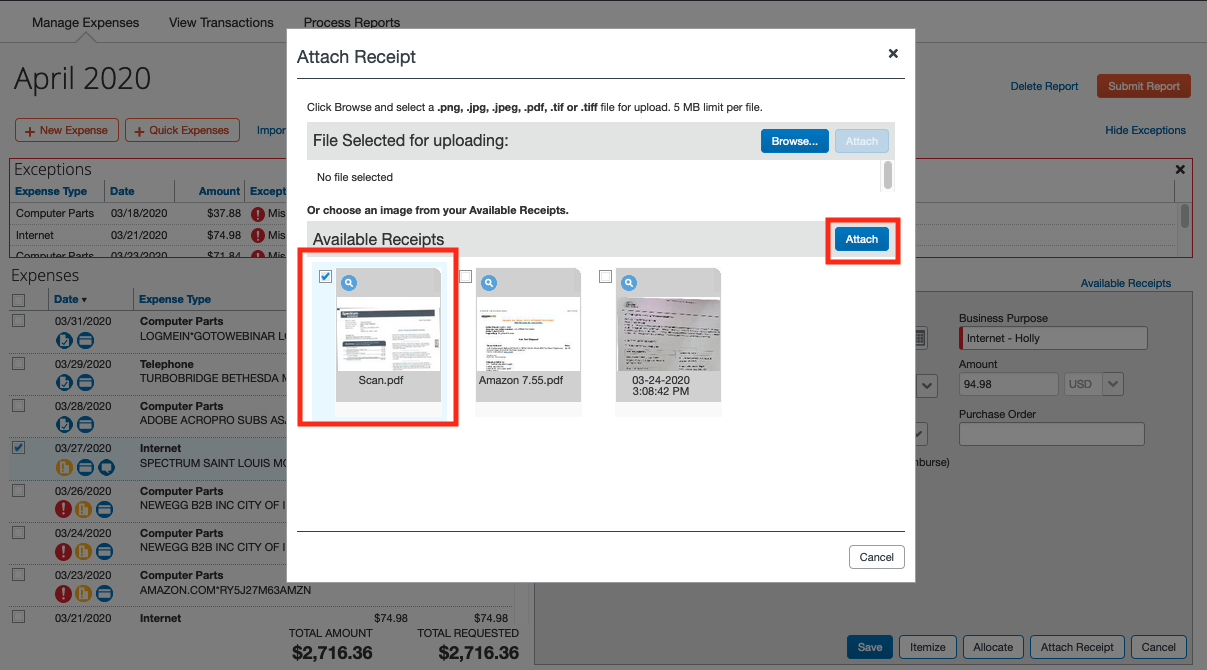Check the Amazon 7.55.pdf receipt checkbox
The width and height of the screenshot is (1207, 670).
click(x=465, y=277)
